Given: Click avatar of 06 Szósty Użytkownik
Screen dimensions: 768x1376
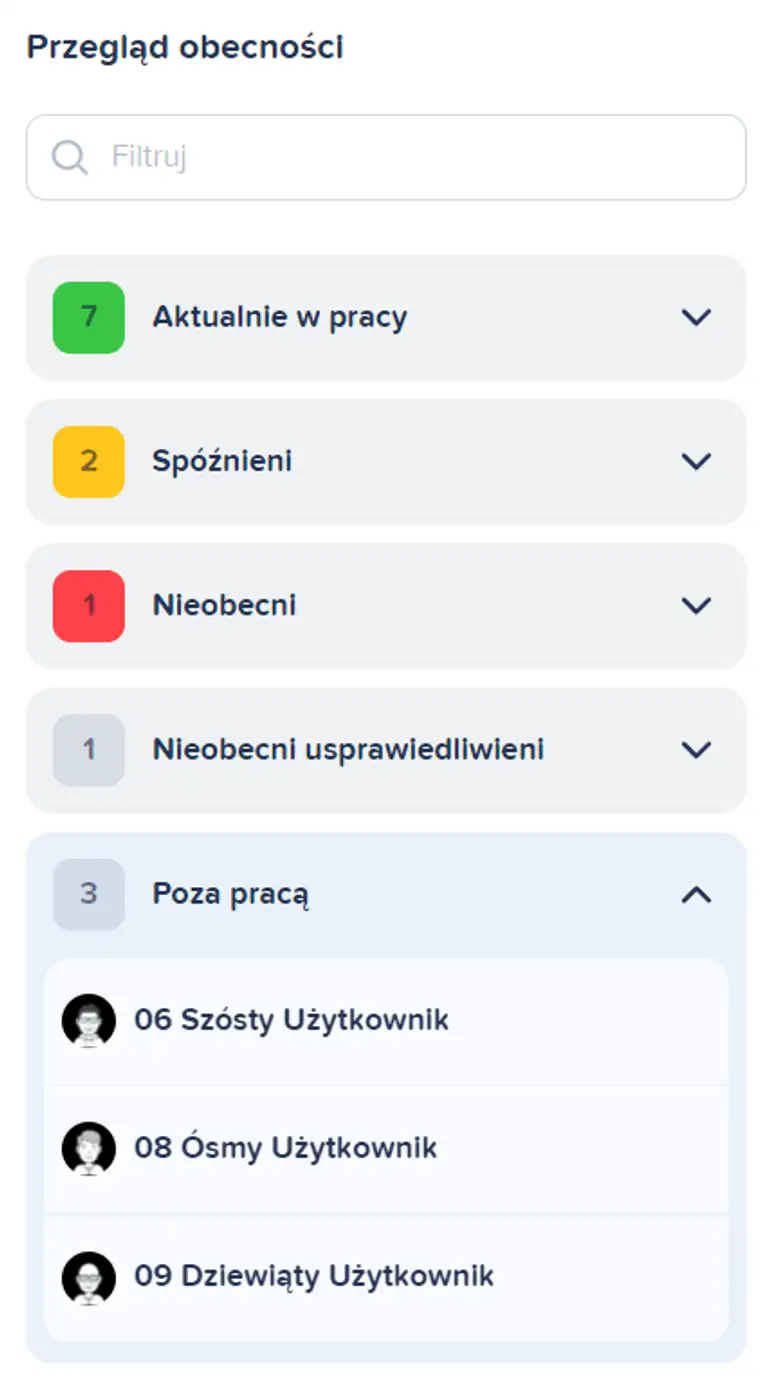Looking at the screenshot, I should coord(89,1021).
